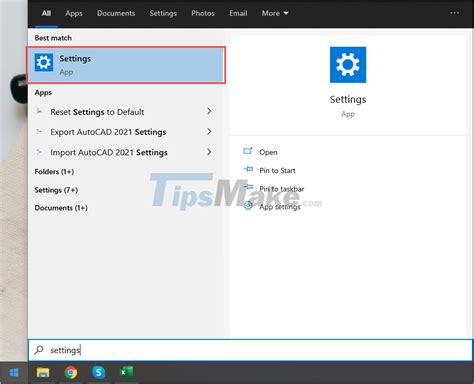The image size is (474, 384).
Task: Launch Google Chrome from the taskbar
Action: pyautogui.click(x=71, y=372)
